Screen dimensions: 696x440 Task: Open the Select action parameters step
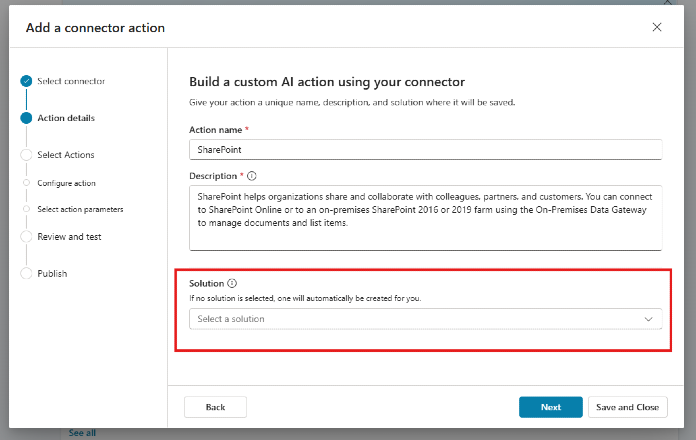point(80,209)
